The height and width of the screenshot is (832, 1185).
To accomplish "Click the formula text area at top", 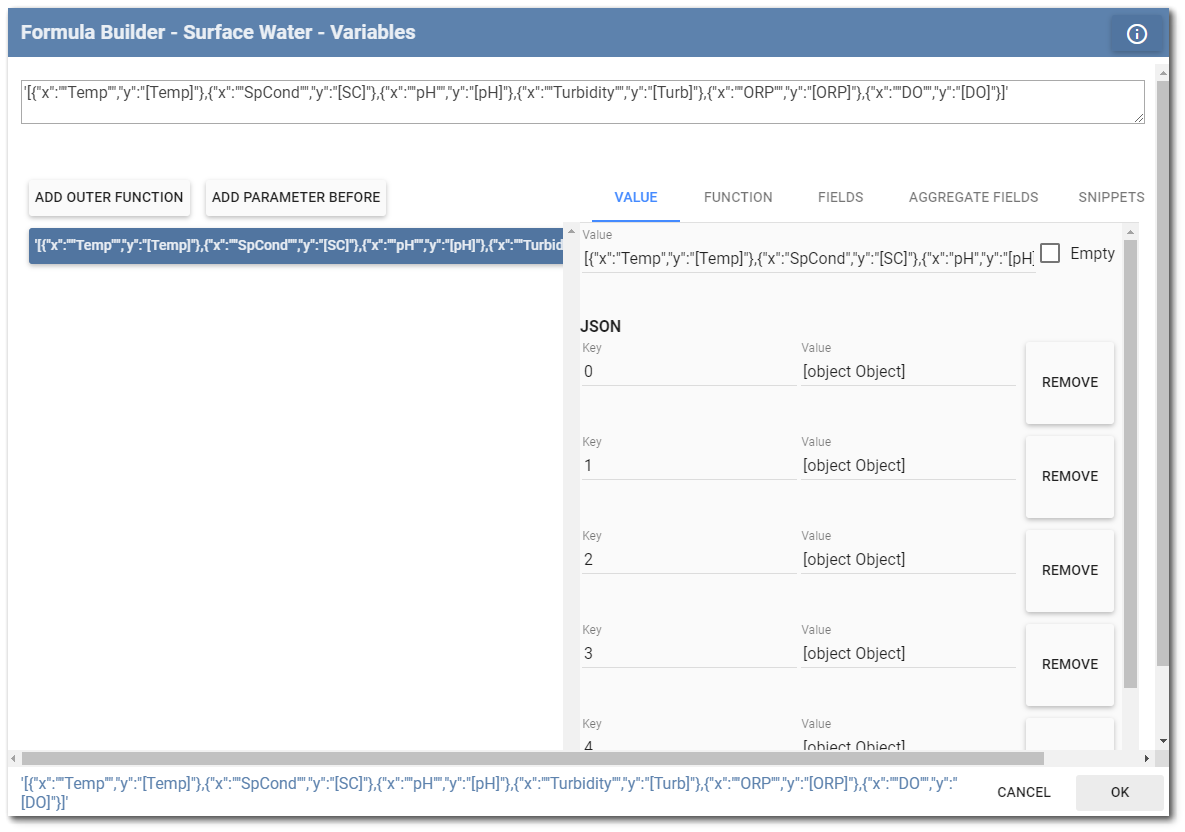I will pyautogui.click(x=582, y=102).
